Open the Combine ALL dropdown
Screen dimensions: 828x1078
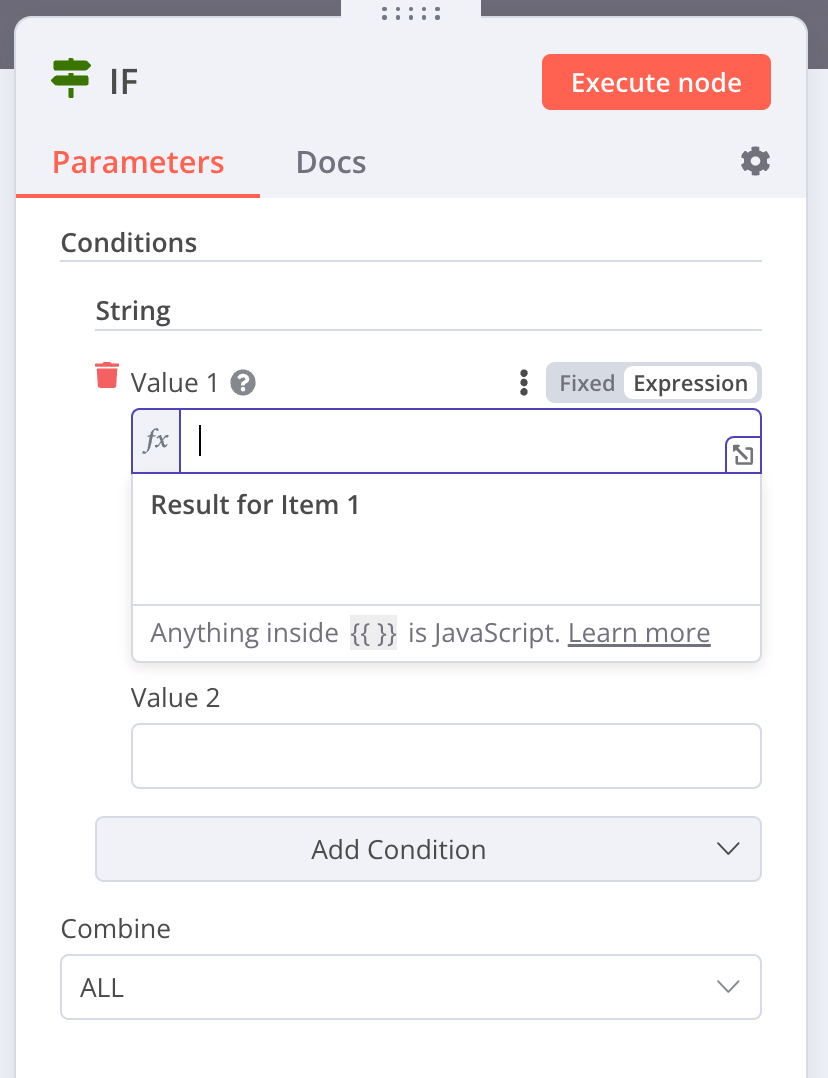point(410,987)
